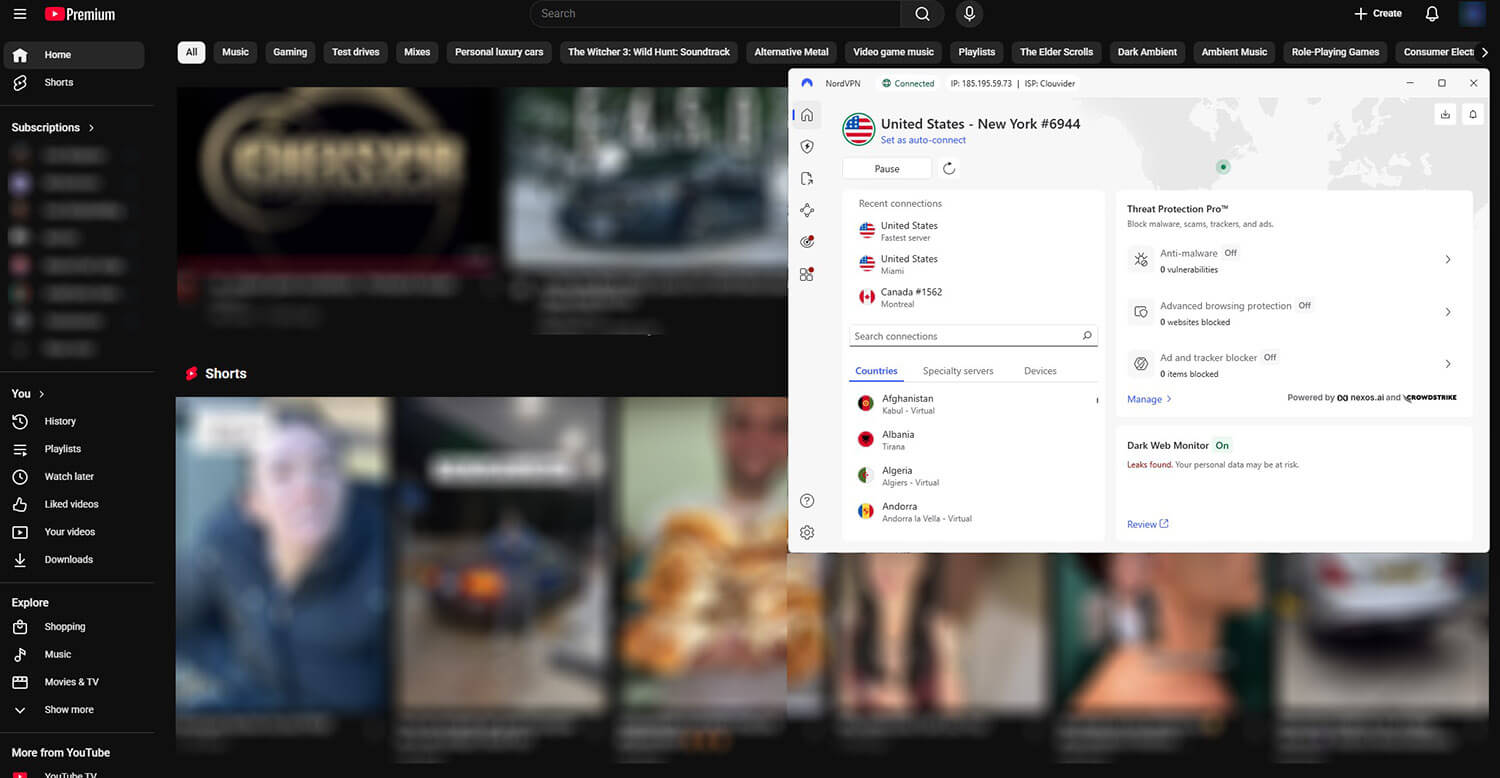Image resolution: width=1500 pixels, height=778 pixels.
Task: Open the apps grid icon in NordVPN sidebar
Action: (x=807, y=274)
